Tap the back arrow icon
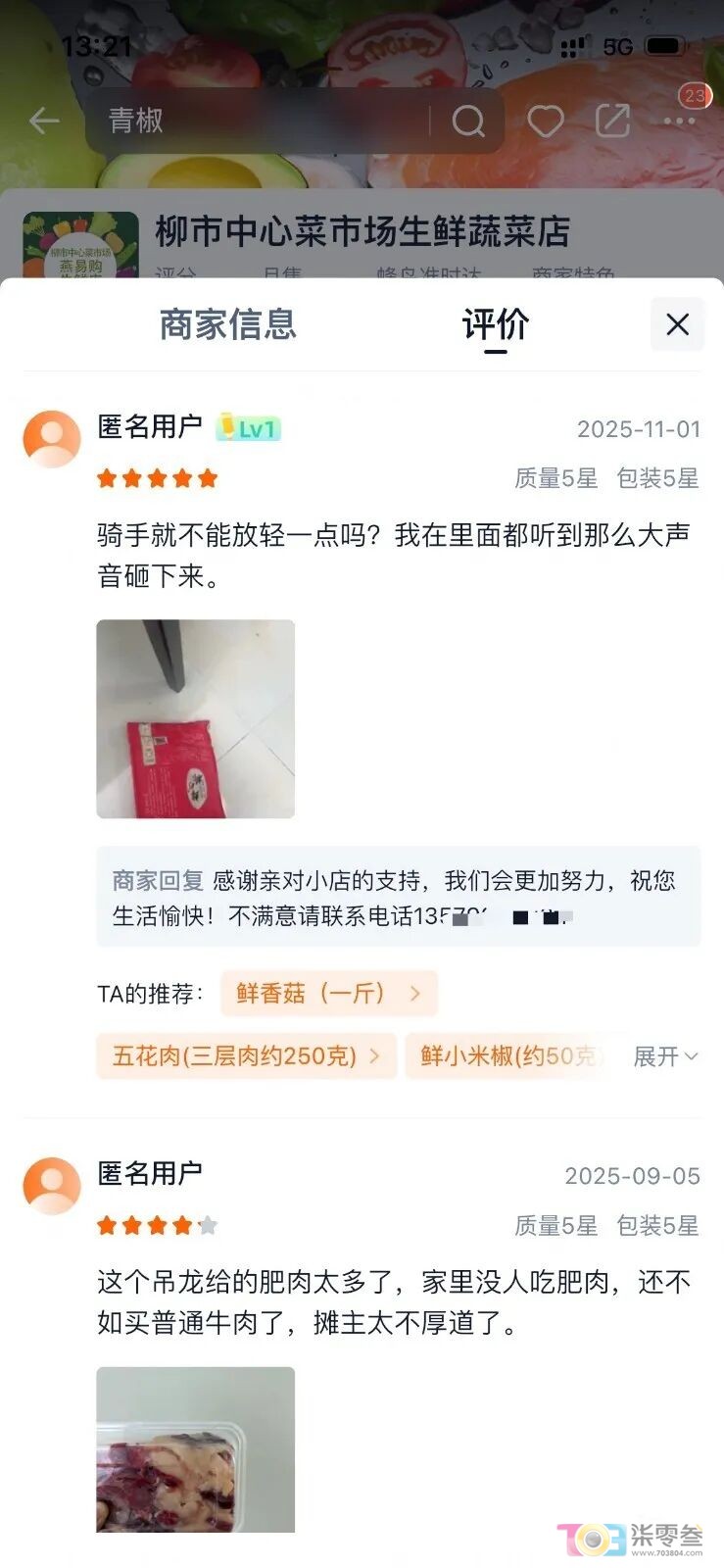Viewport: 724px width, 1568px height. click(45, 121)
